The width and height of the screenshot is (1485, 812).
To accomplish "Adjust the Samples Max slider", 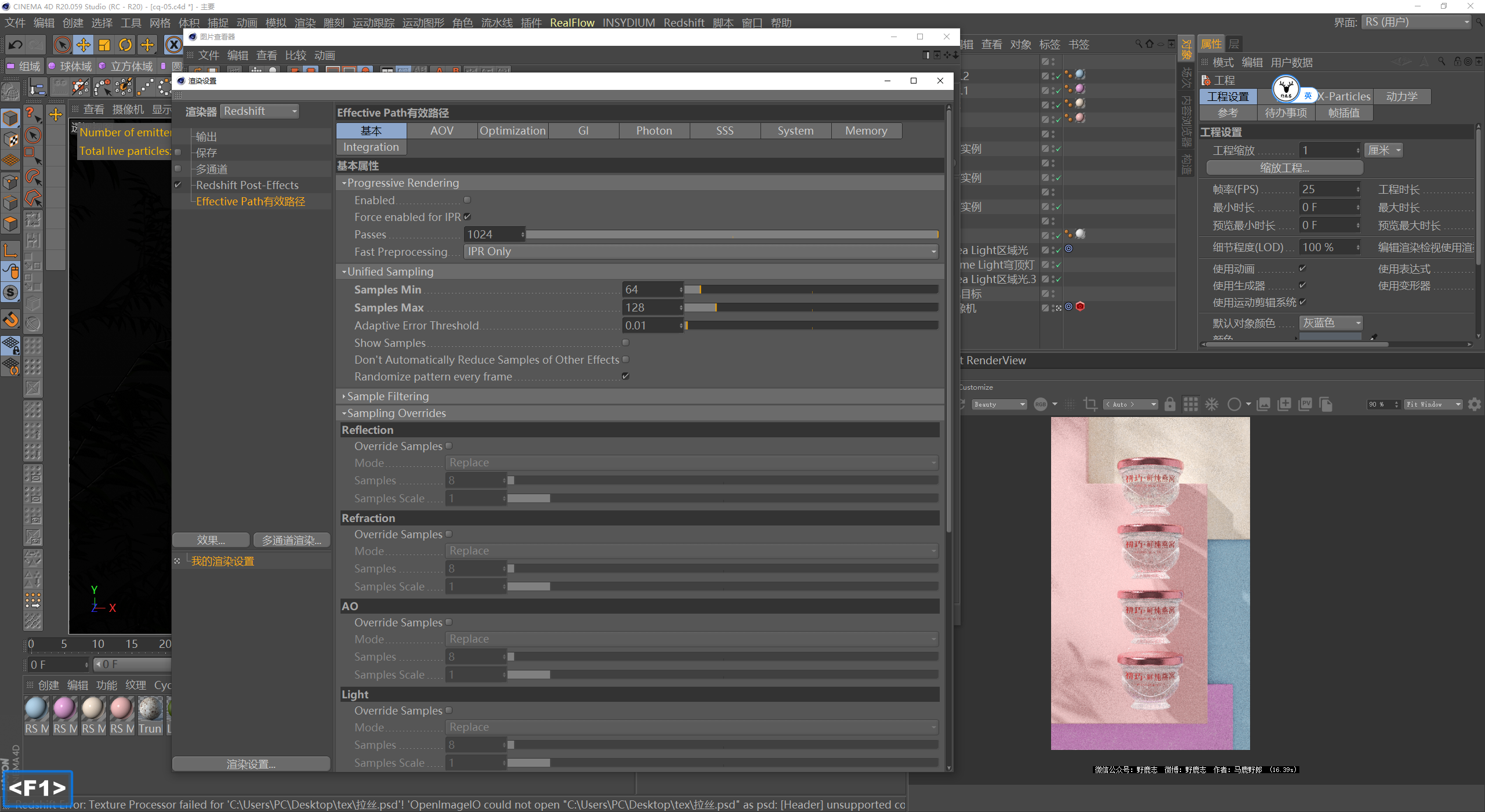I will [811, 308].
